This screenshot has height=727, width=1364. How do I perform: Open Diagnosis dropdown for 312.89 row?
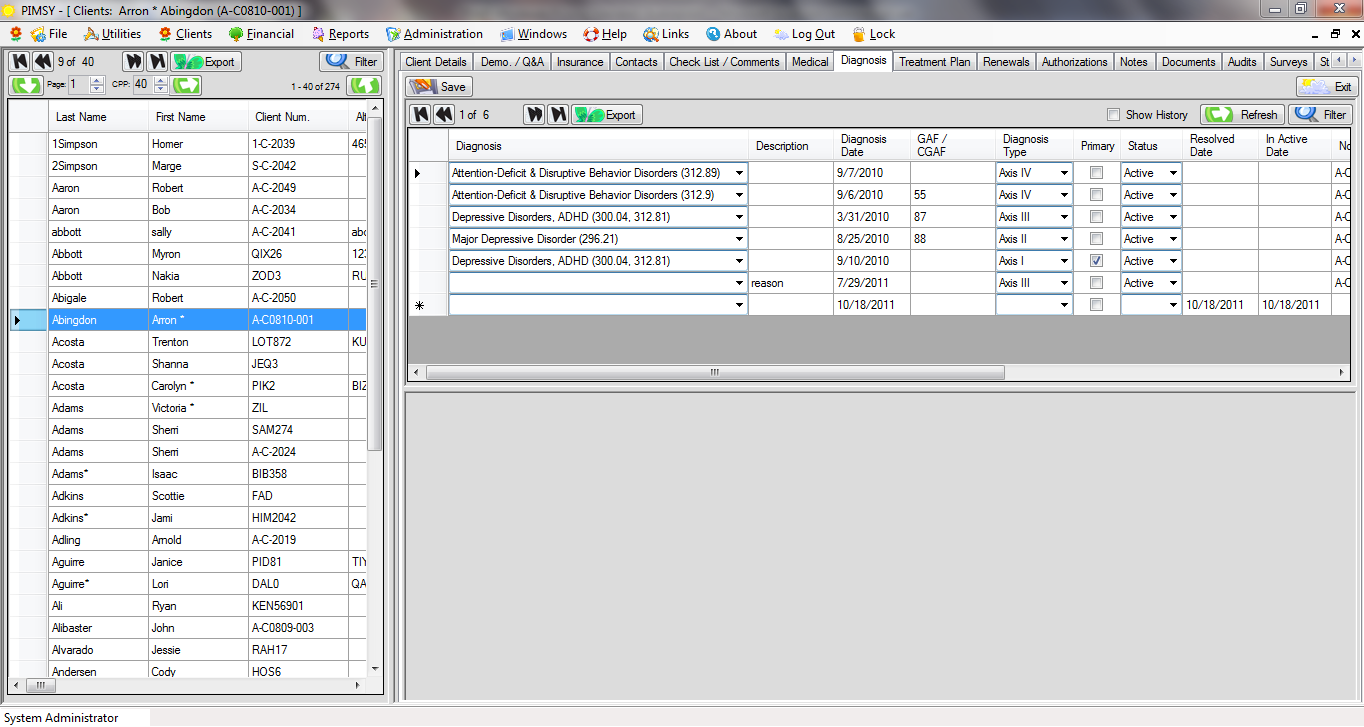pyautogui.click(x=739, y=173)
